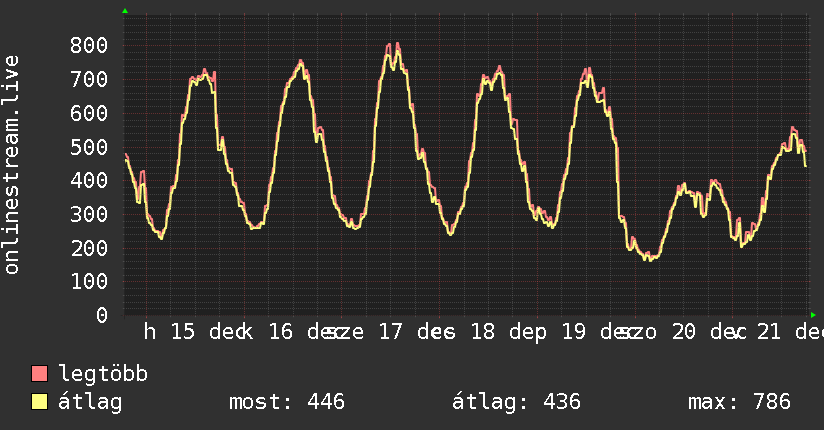Click the pink legtöbb legend color swatch
The height and width of the screenshot is (430, 824).
[39, 373]
